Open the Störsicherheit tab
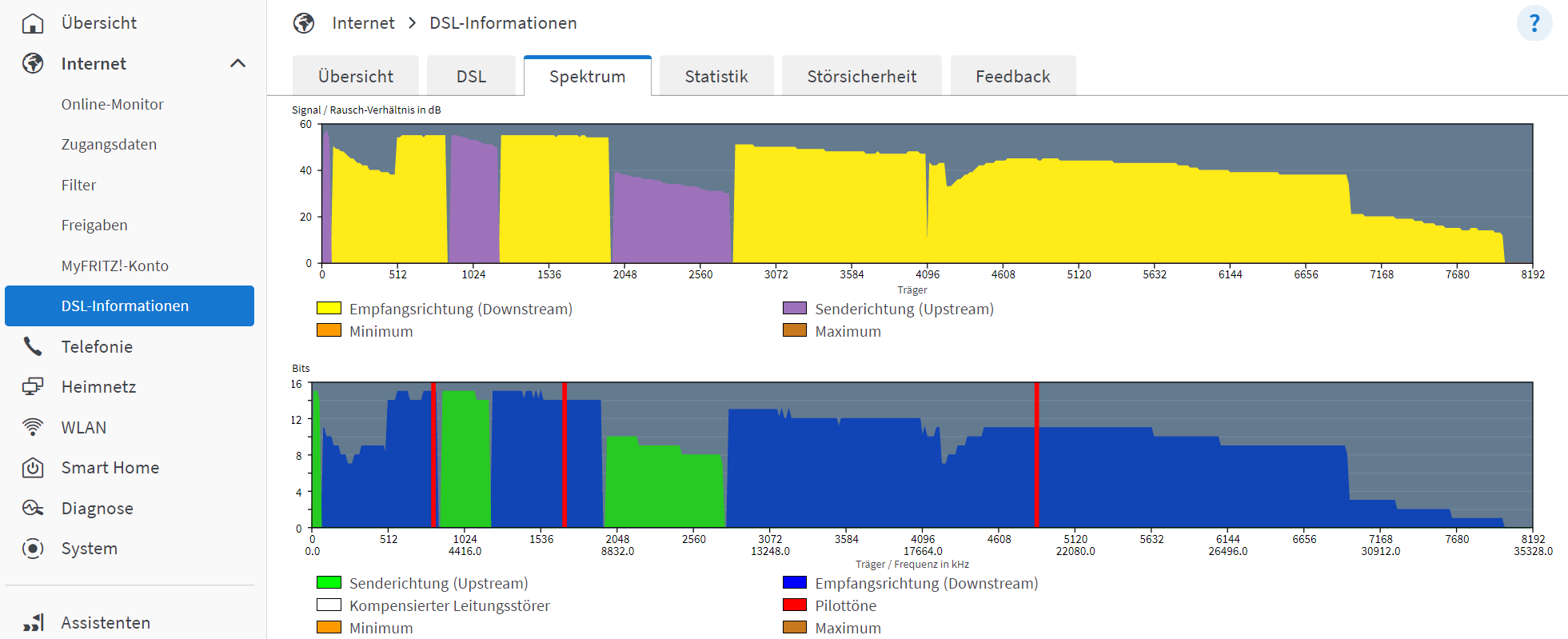Image resolution: width=1568 pixels, height=639 pixels. pos(861,76)
